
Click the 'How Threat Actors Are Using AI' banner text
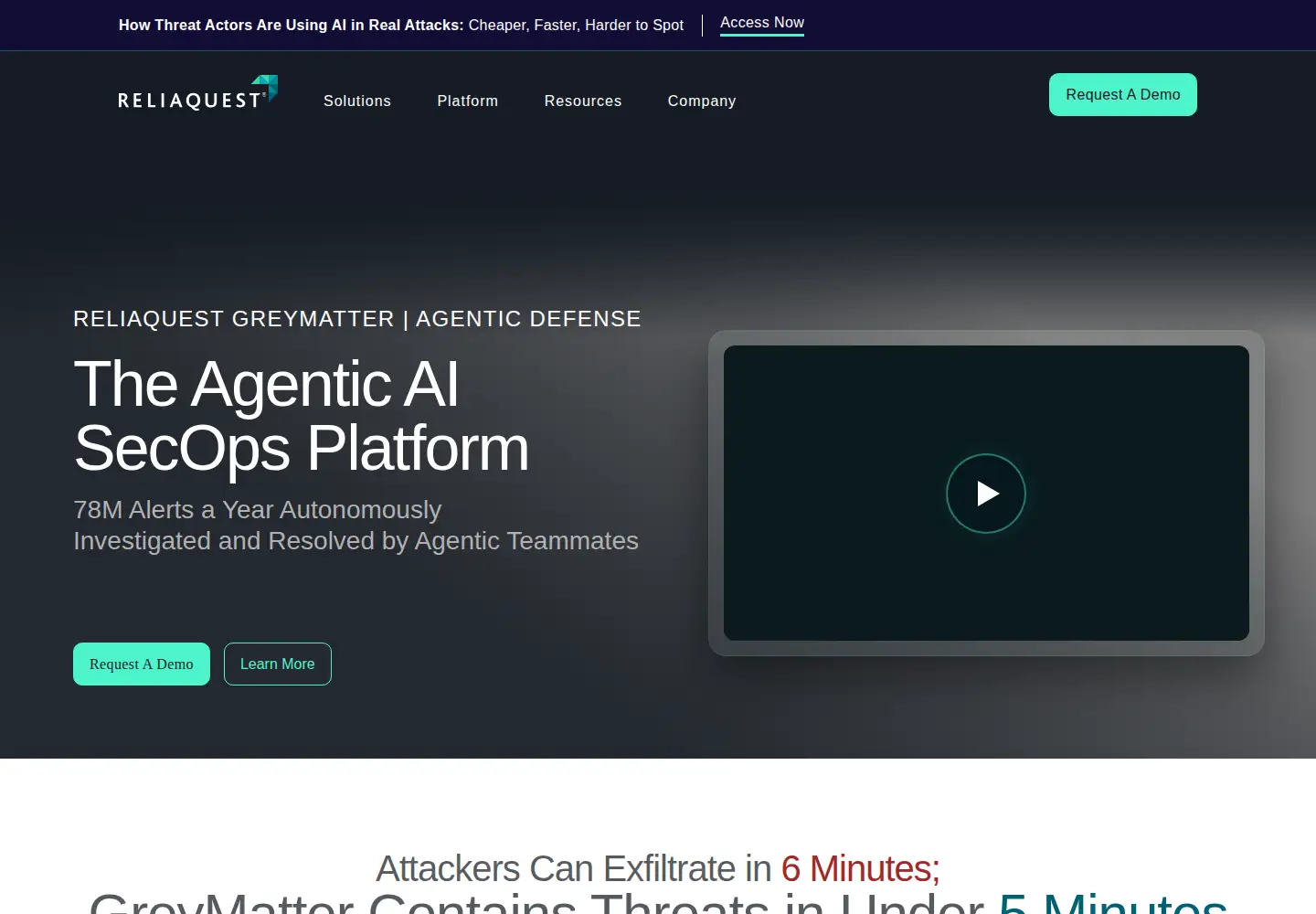(x=401, y=25)
